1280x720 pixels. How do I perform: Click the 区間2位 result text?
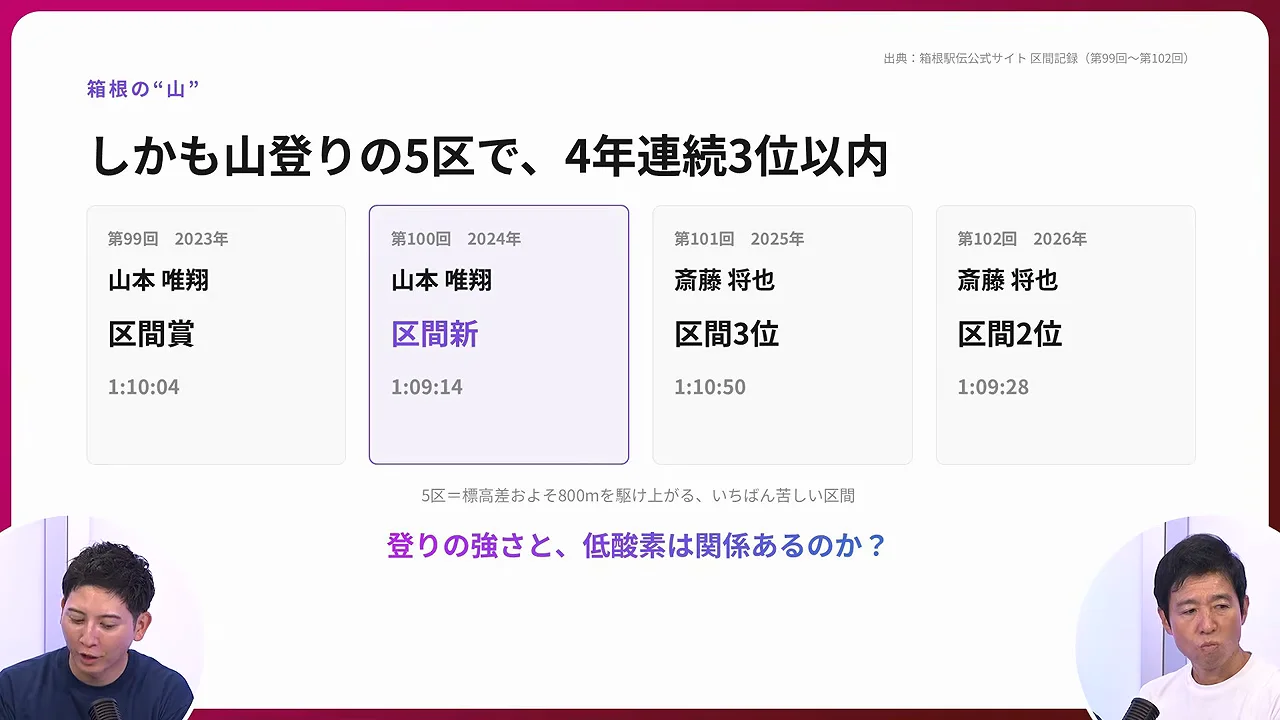click(1010, 334)
